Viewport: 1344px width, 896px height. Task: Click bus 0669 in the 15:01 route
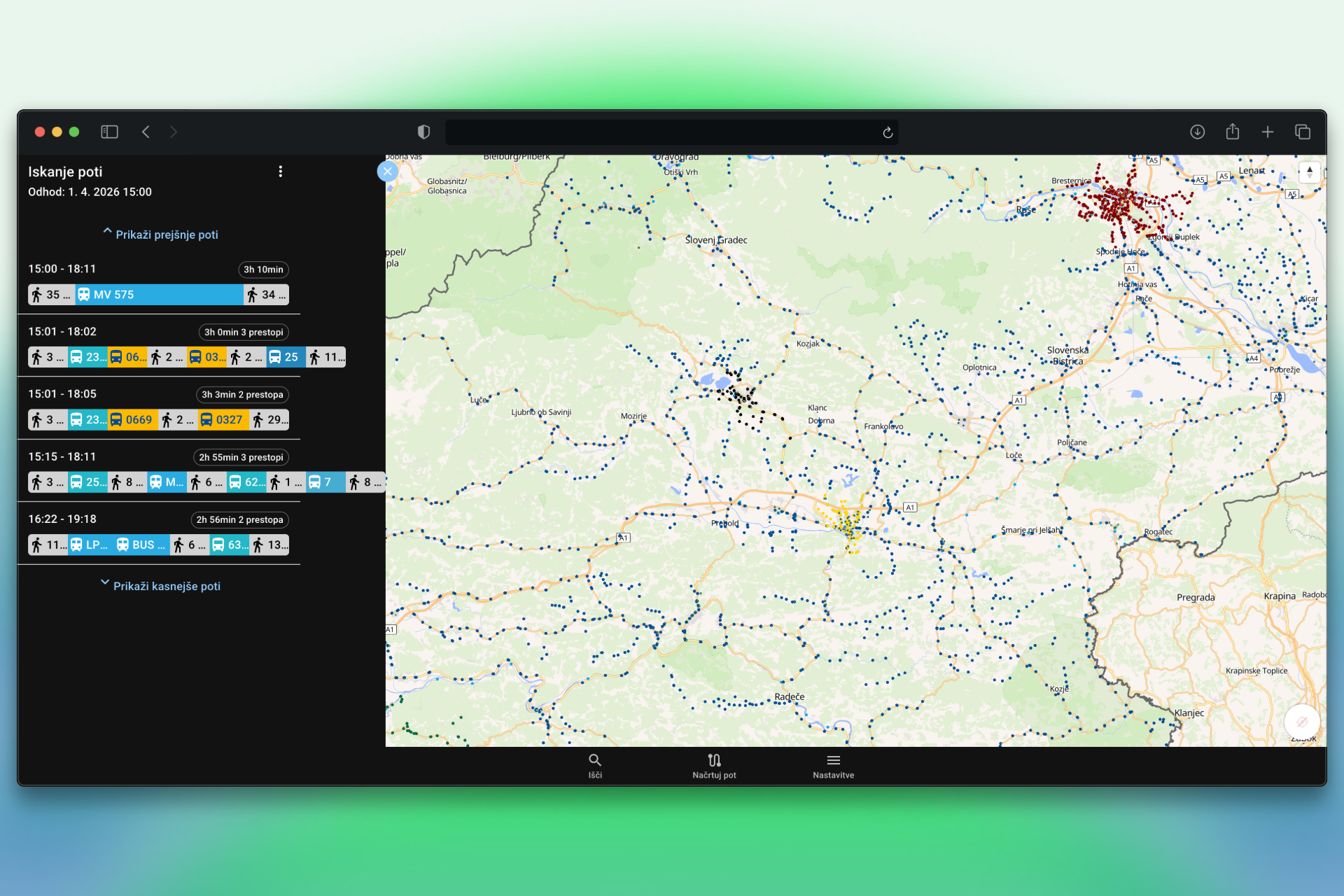tap(132, 419)
